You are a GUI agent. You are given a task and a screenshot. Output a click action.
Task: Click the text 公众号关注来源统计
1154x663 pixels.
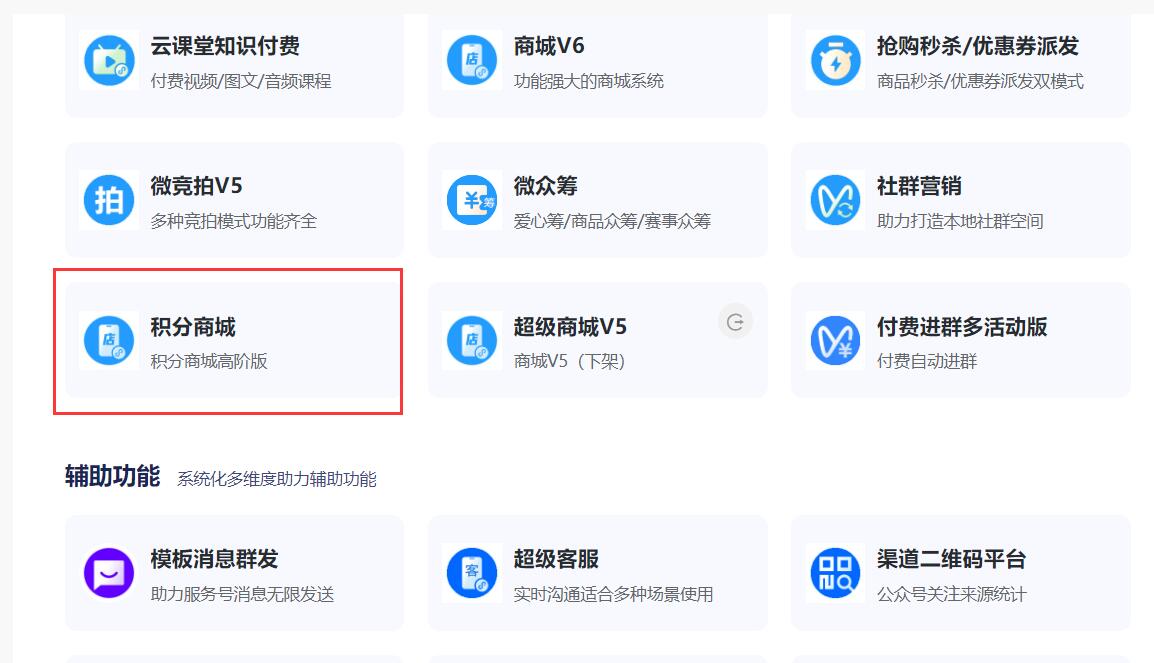coord(952,594)
